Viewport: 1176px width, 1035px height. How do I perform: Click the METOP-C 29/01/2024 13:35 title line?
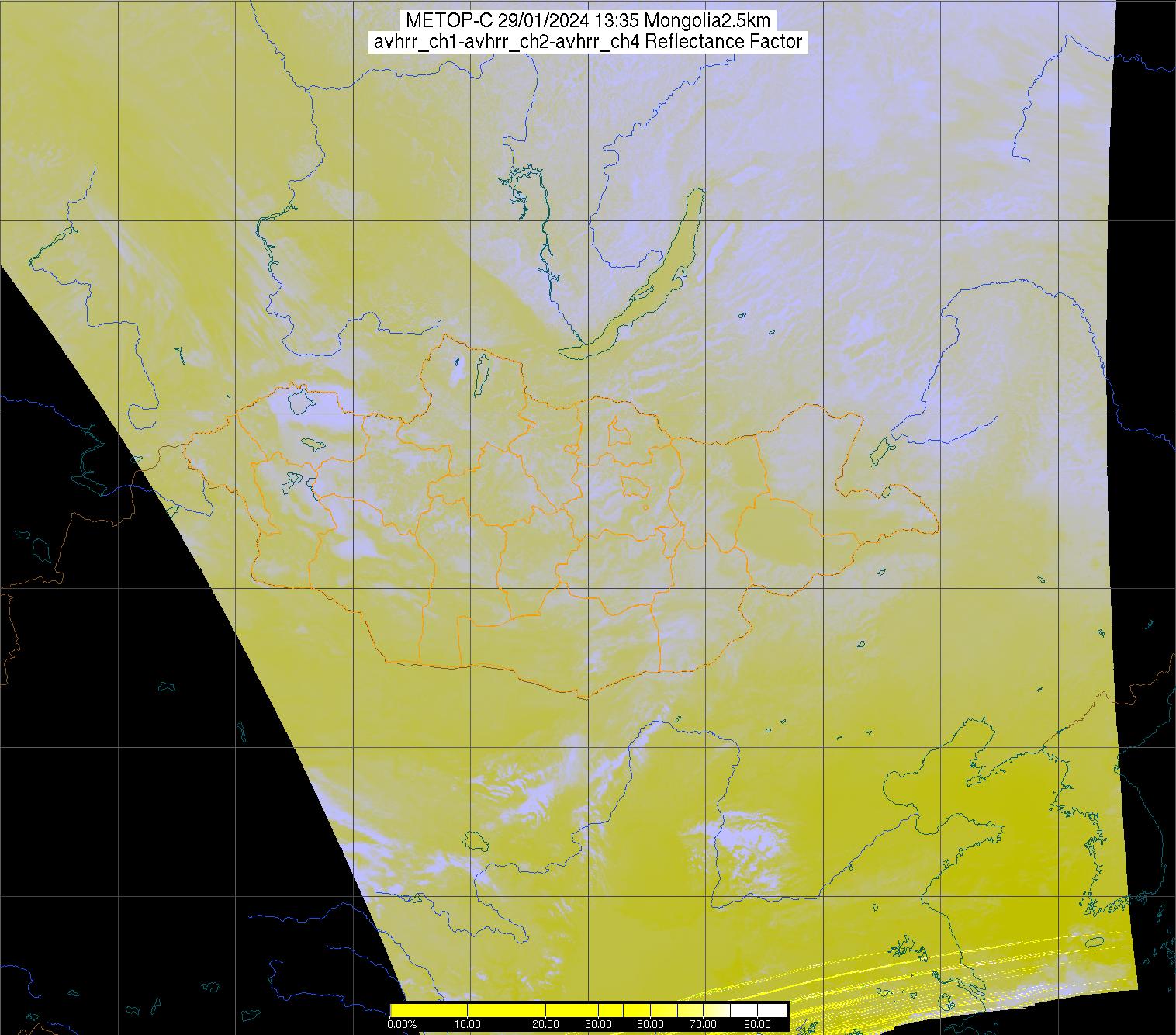[x=588, y=20]
